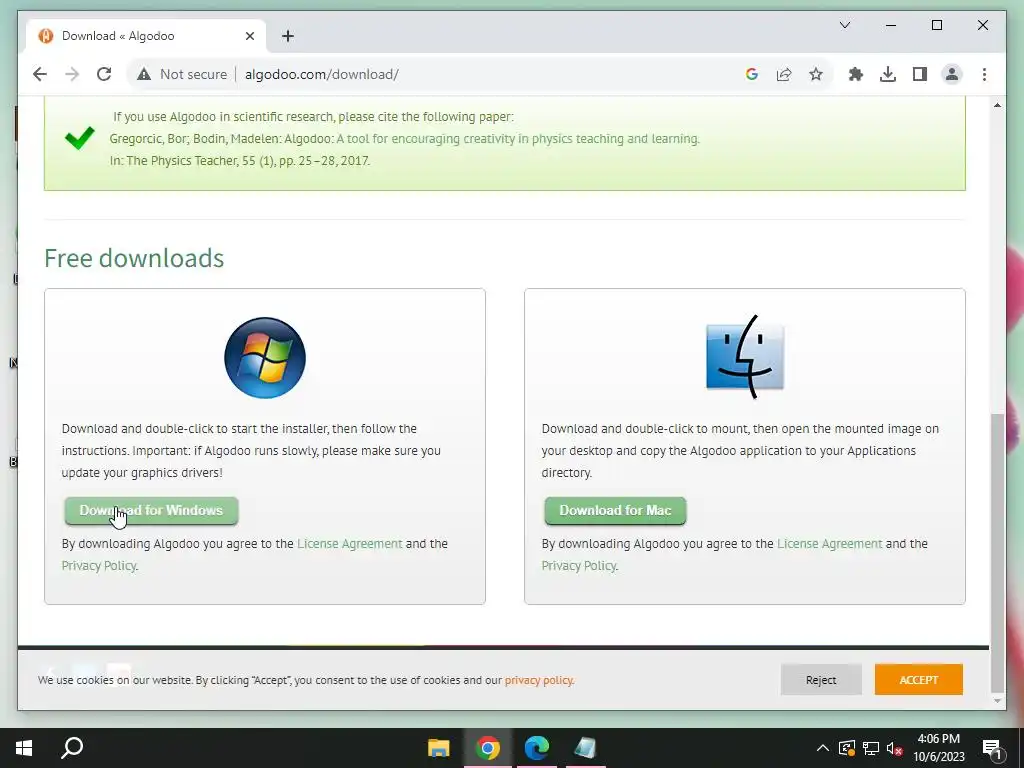
Task: Toggle the Chrome side panel
Action: (x=920, y=74)
